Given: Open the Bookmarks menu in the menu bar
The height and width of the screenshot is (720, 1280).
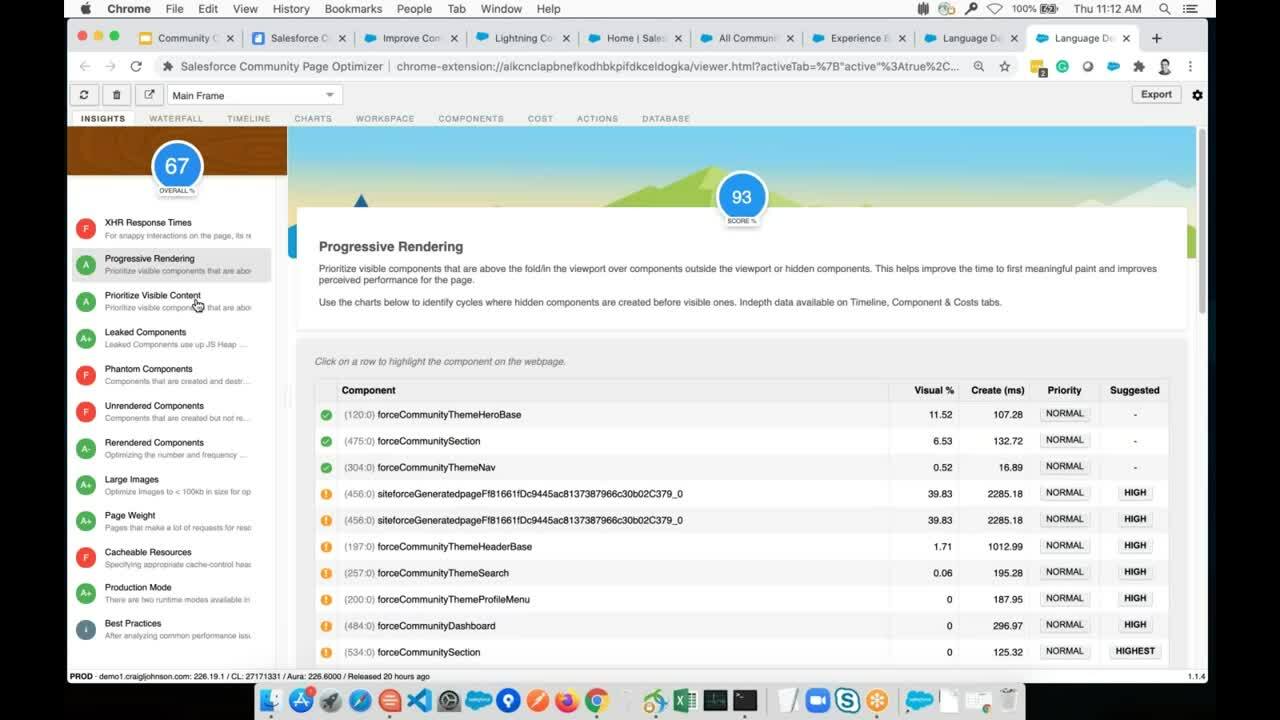Looking at the screenshot, I should 353,9.
